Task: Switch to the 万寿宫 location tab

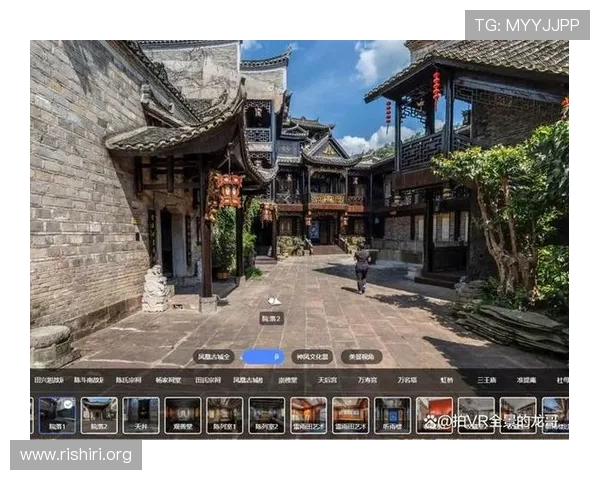Action: (367, 380)
